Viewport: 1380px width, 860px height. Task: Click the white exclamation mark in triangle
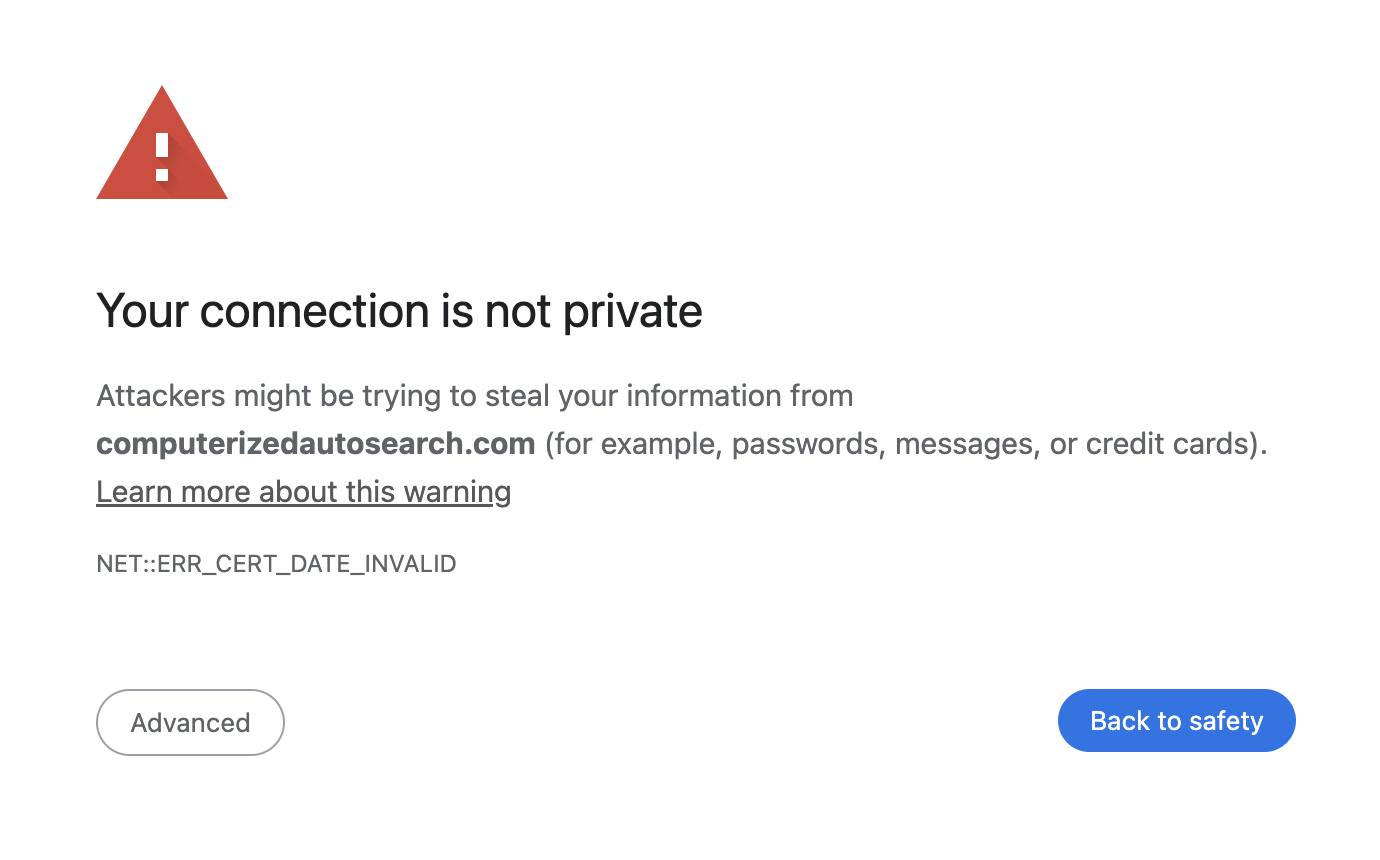click(162, 156)
